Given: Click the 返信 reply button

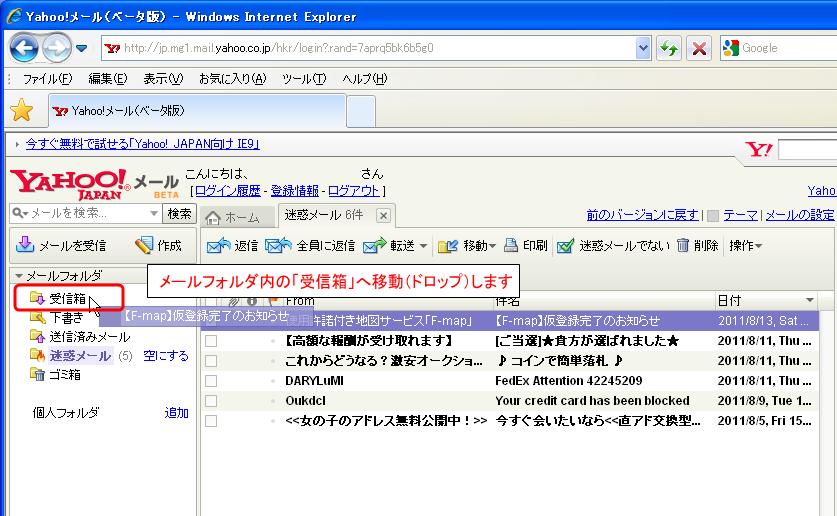Looking at the screenshot, I should [232, 245].
